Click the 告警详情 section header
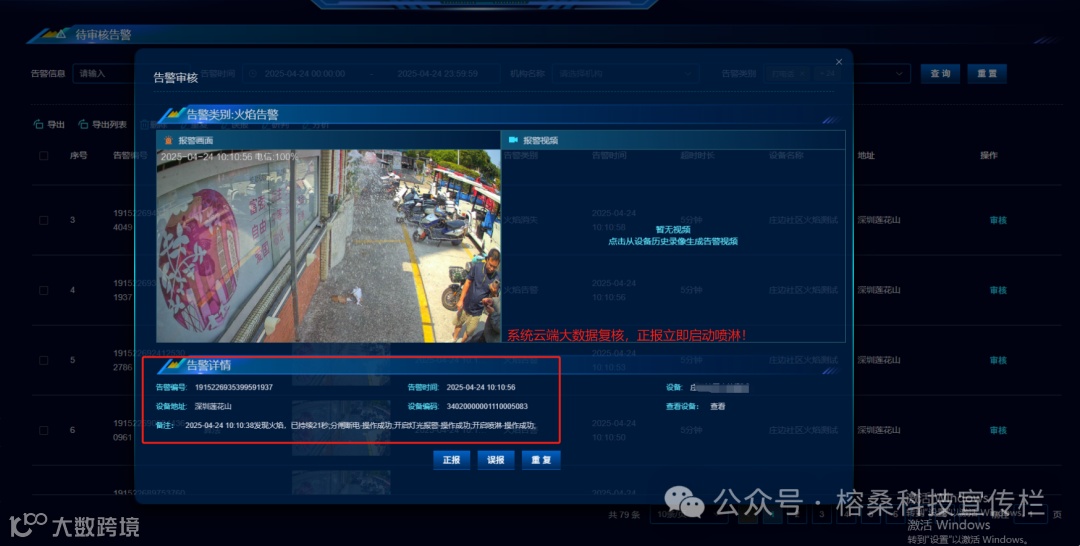This screenshot has width=1080, height=546. click(x=209, y=365)
